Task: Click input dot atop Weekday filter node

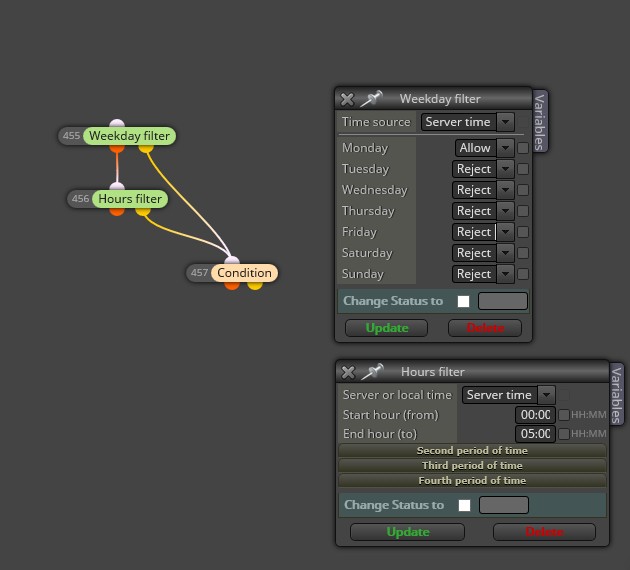Action: 117,123
